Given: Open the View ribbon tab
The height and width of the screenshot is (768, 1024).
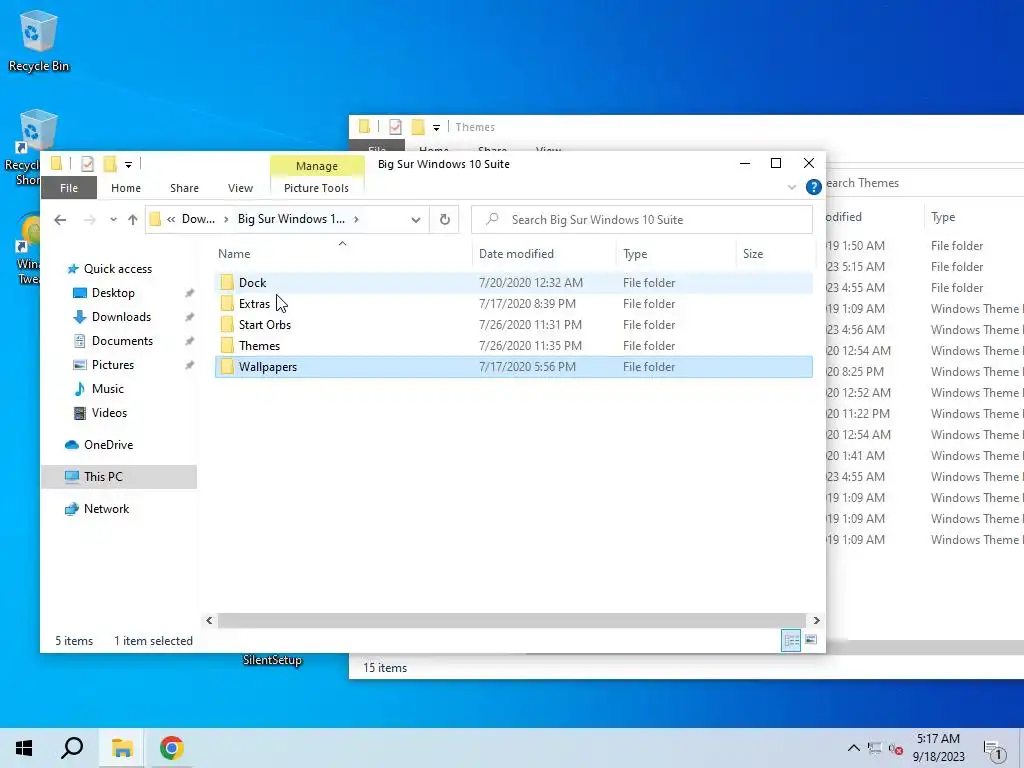Looking at the screenshot, I should (240, 187).
